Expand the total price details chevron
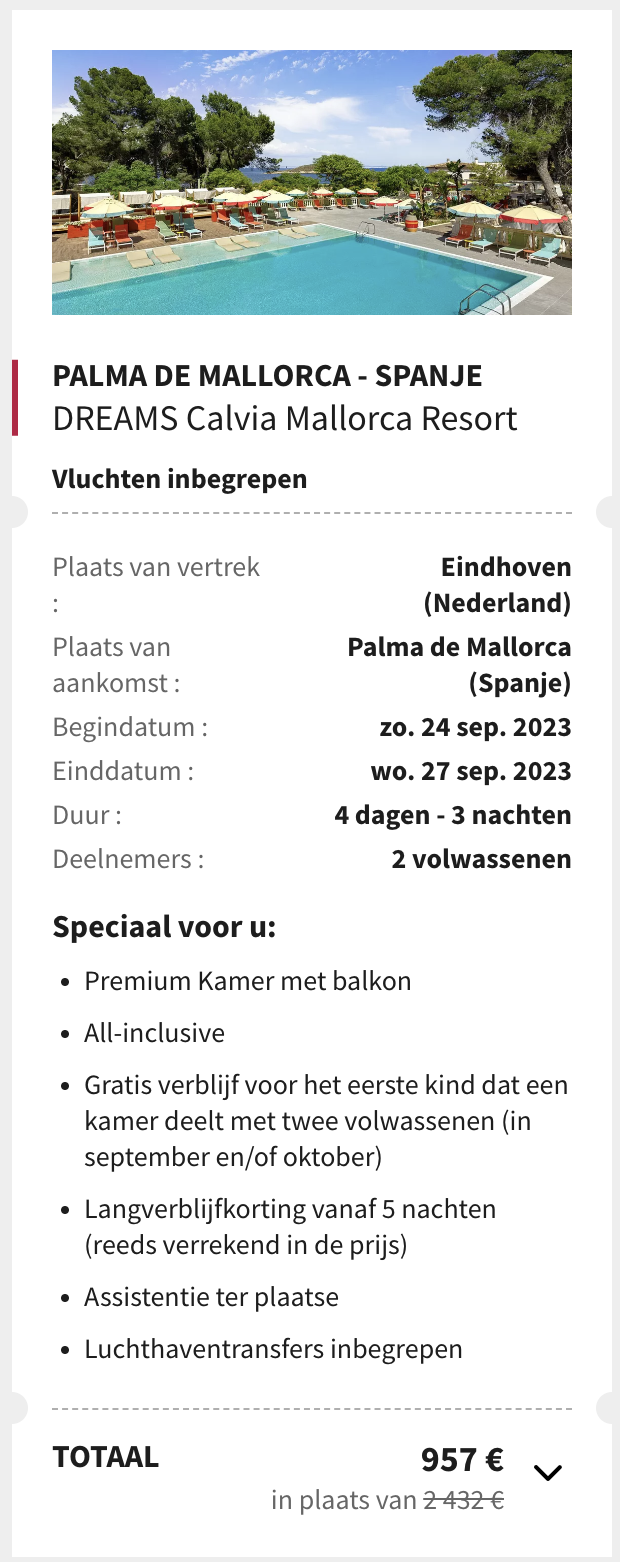Viewport: 620px width, 1562px height. pyautogui.click(x=548, y=1472)
